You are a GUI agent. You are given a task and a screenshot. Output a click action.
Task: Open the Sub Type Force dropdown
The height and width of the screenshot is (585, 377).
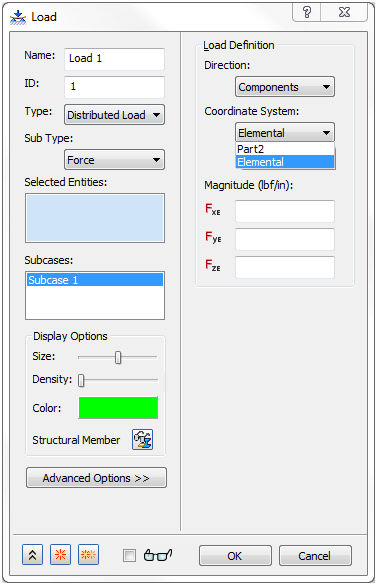point(114,160)
